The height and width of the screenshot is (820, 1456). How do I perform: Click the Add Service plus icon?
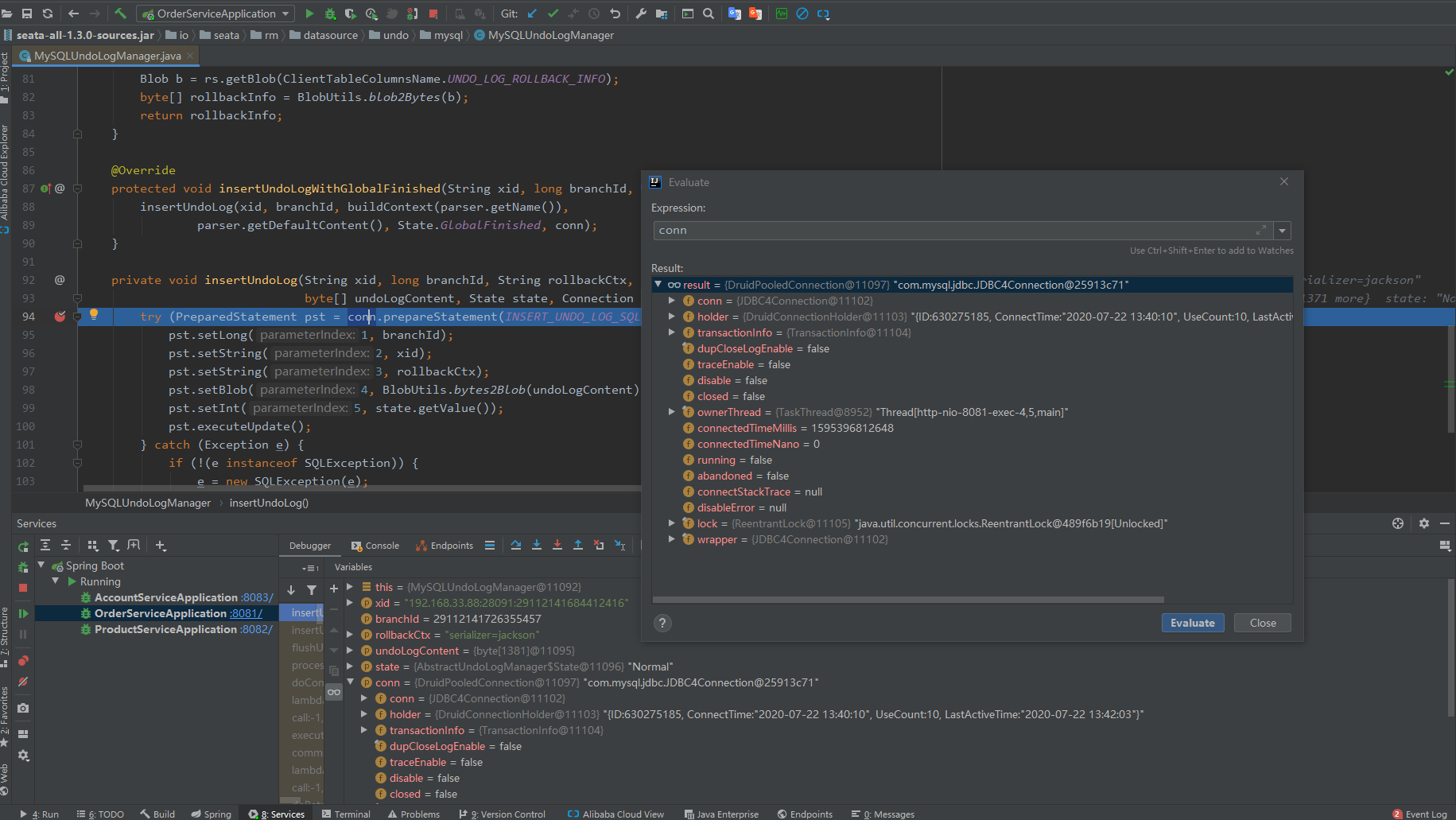(161, 546)
